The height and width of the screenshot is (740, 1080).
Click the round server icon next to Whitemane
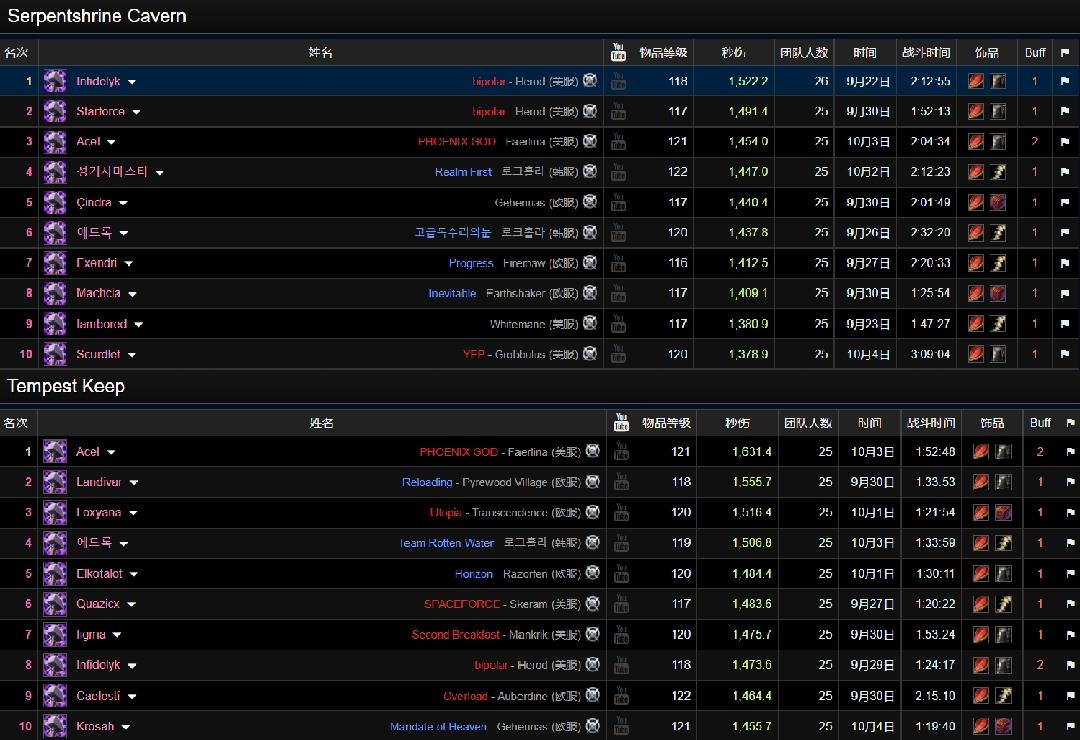click(590, 323)
